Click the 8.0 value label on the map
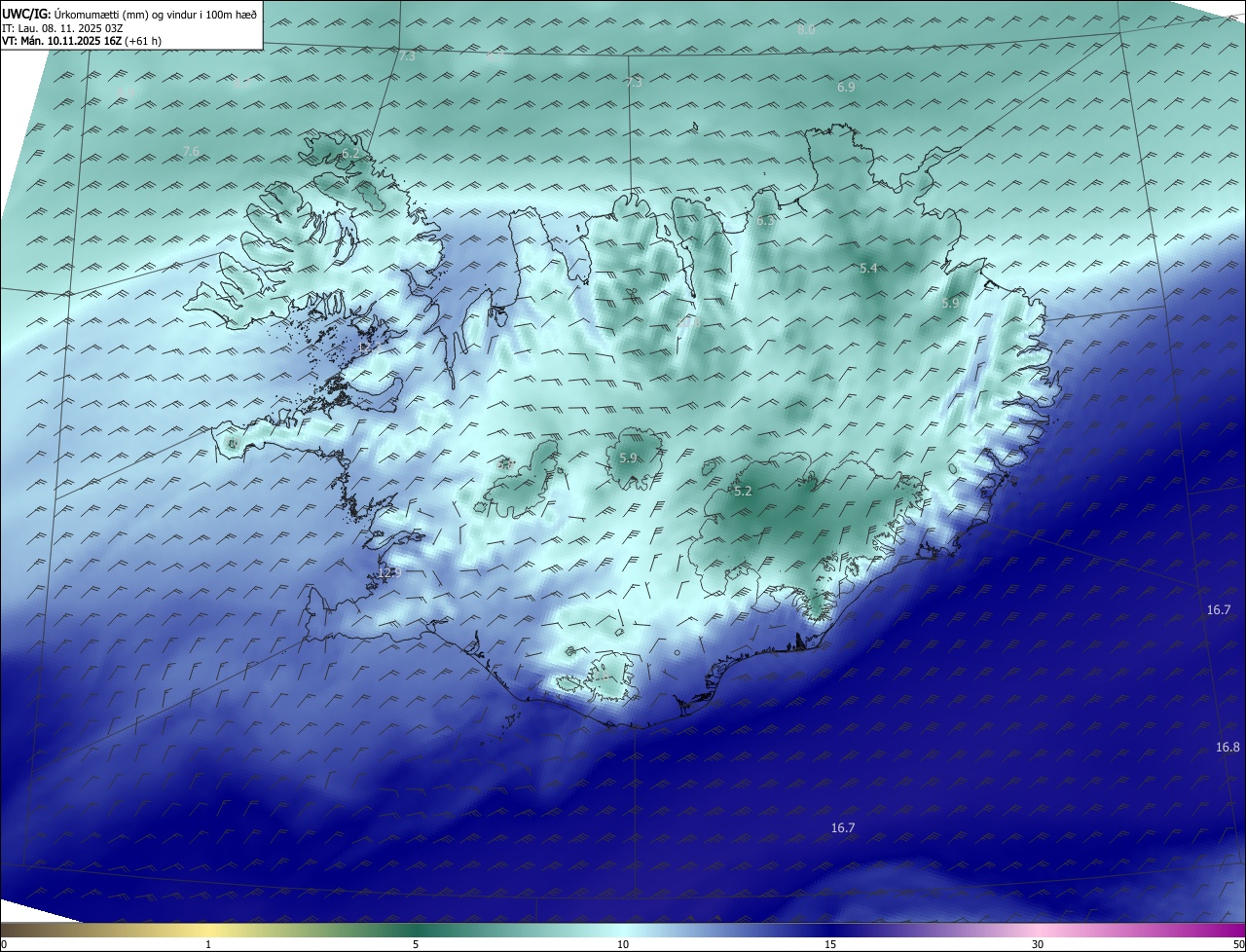Viewport: 1246px width, 952px height. coord(806,30)
